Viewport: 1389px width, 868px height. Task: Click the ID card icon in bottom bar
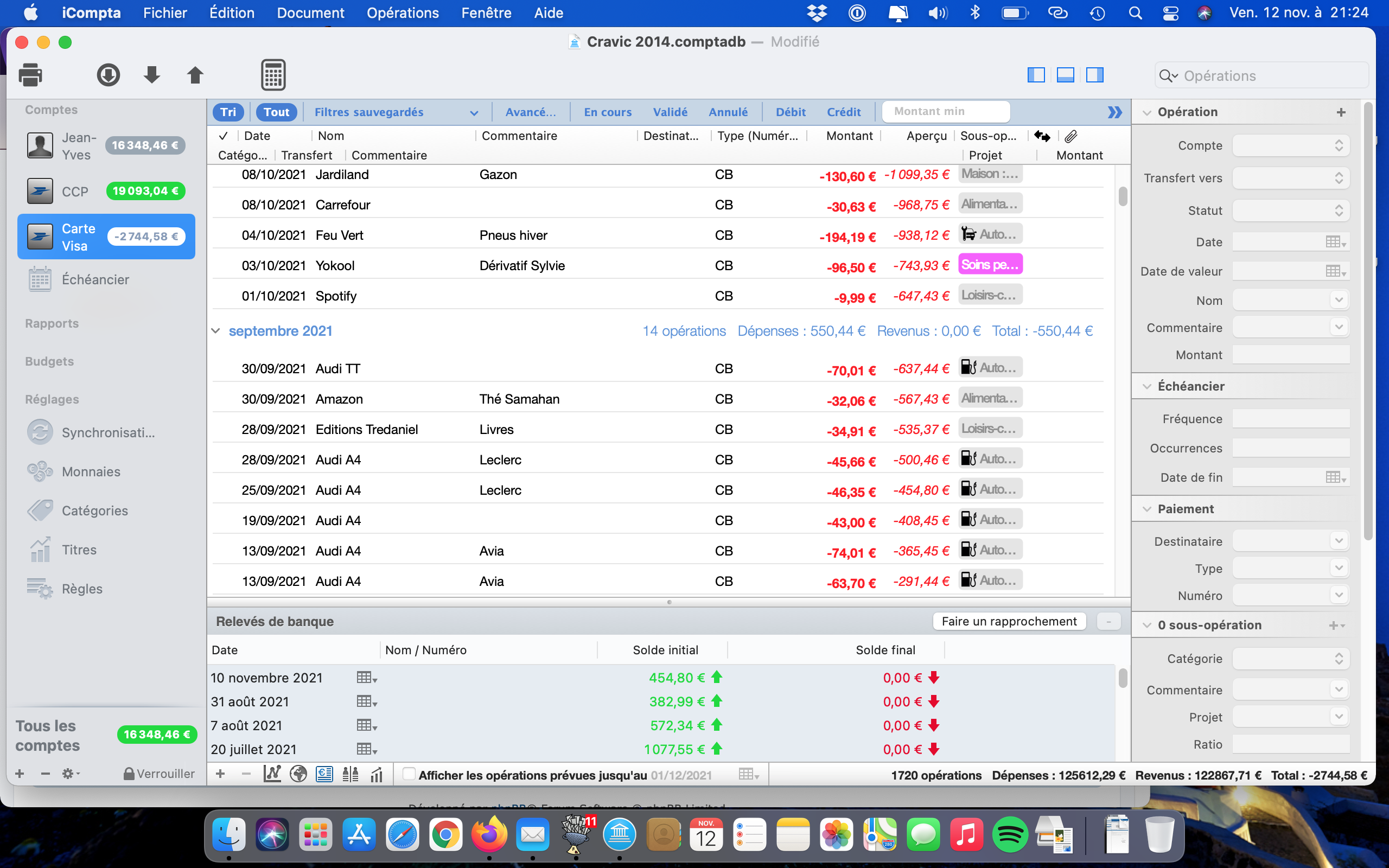point(324,774)
